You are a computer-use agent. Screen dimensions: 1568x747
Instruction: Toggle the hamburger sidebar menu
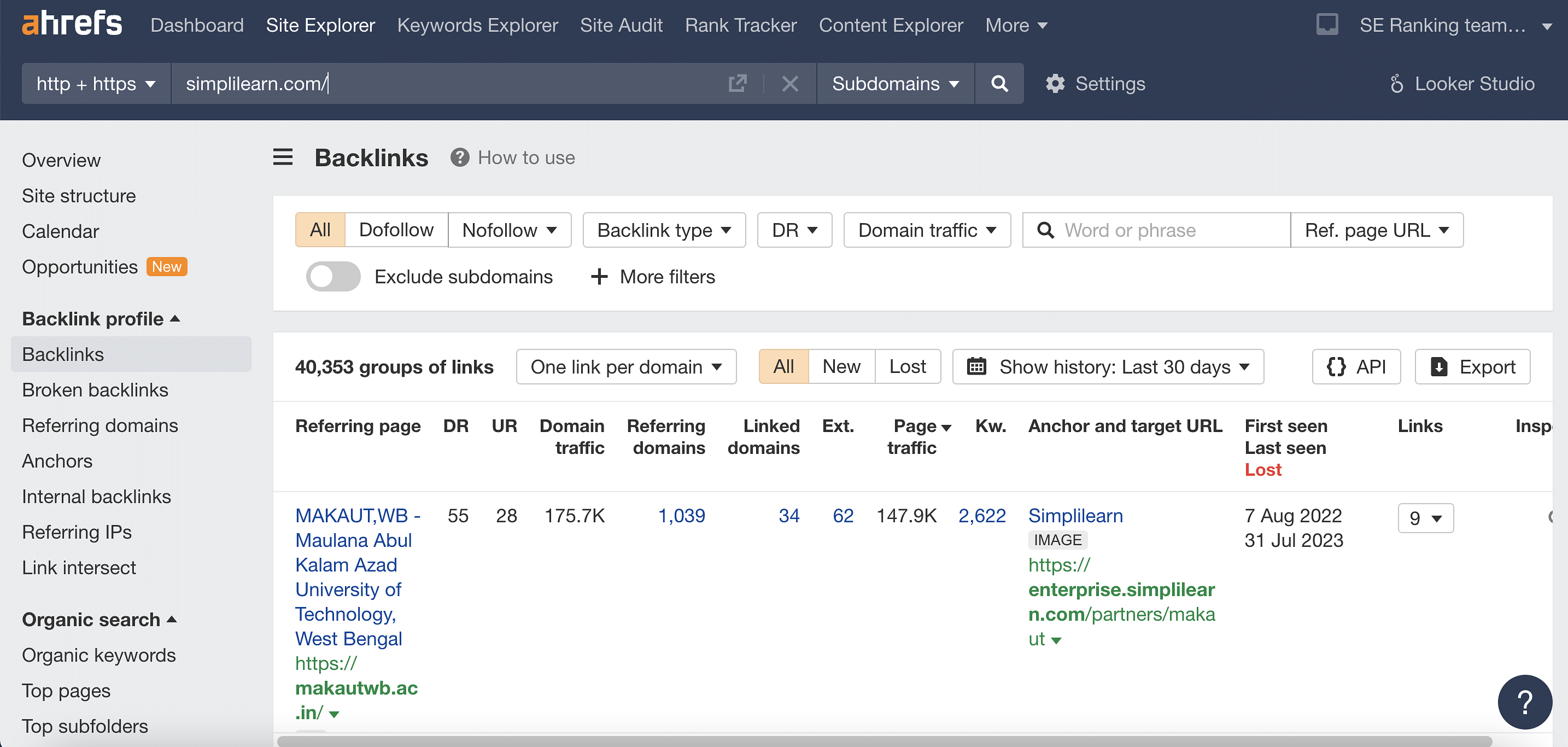(x=283, y=157)
